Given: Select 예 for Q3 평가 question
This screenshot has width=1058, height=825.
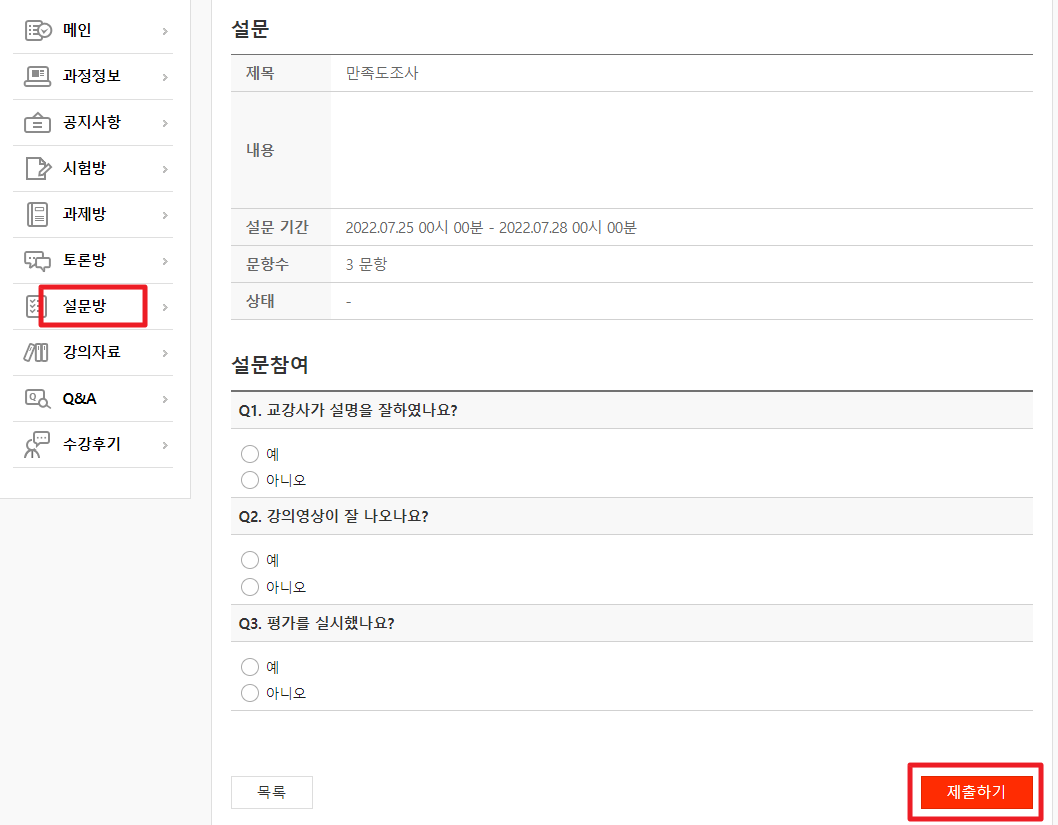Looking at the screenshot, I should [250, 667].
